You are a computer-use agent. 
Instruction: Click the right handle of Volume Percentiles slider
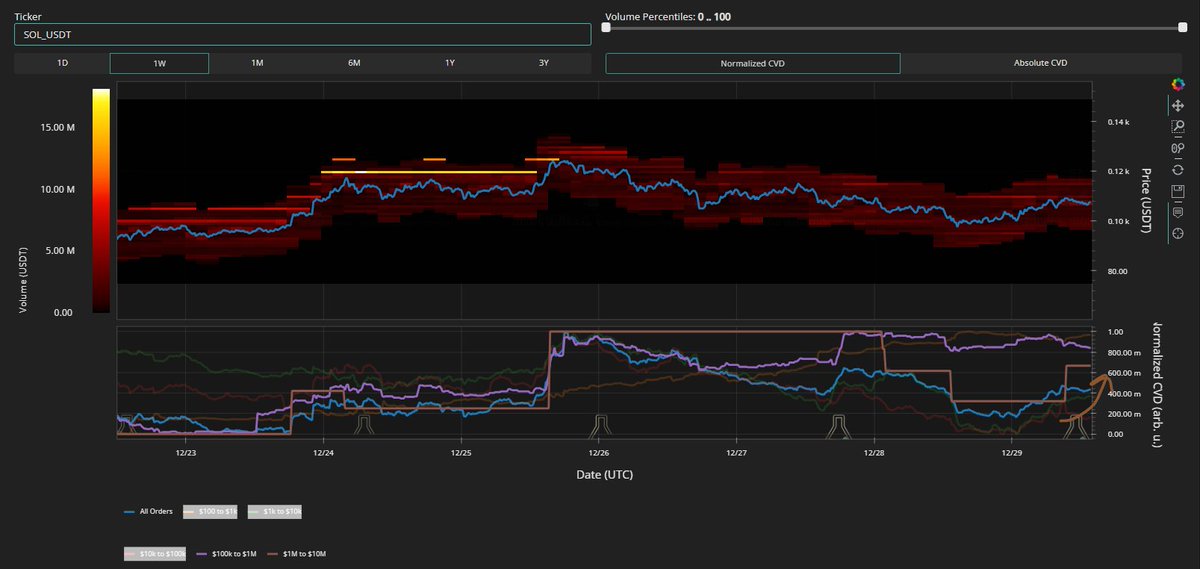click(x=1183, y=28)
